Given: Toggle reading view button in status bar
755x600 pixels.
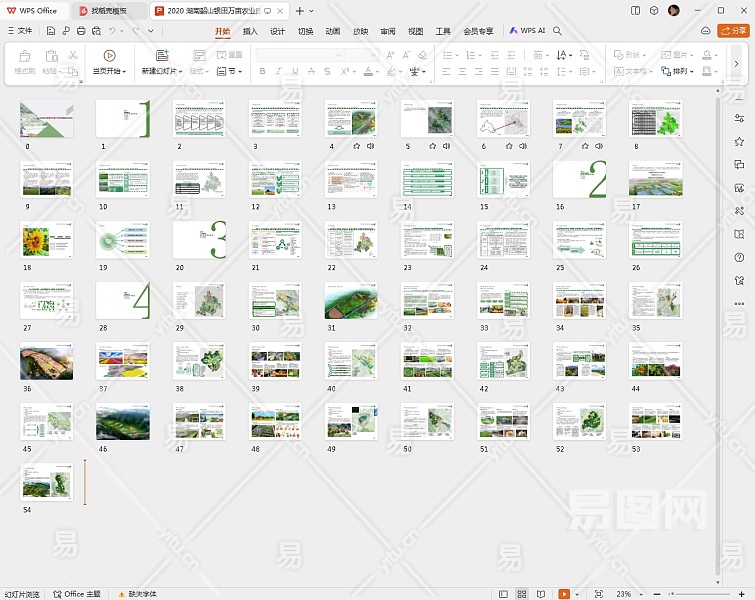Looking at the screenshot, I should click(x=541, y=594).
